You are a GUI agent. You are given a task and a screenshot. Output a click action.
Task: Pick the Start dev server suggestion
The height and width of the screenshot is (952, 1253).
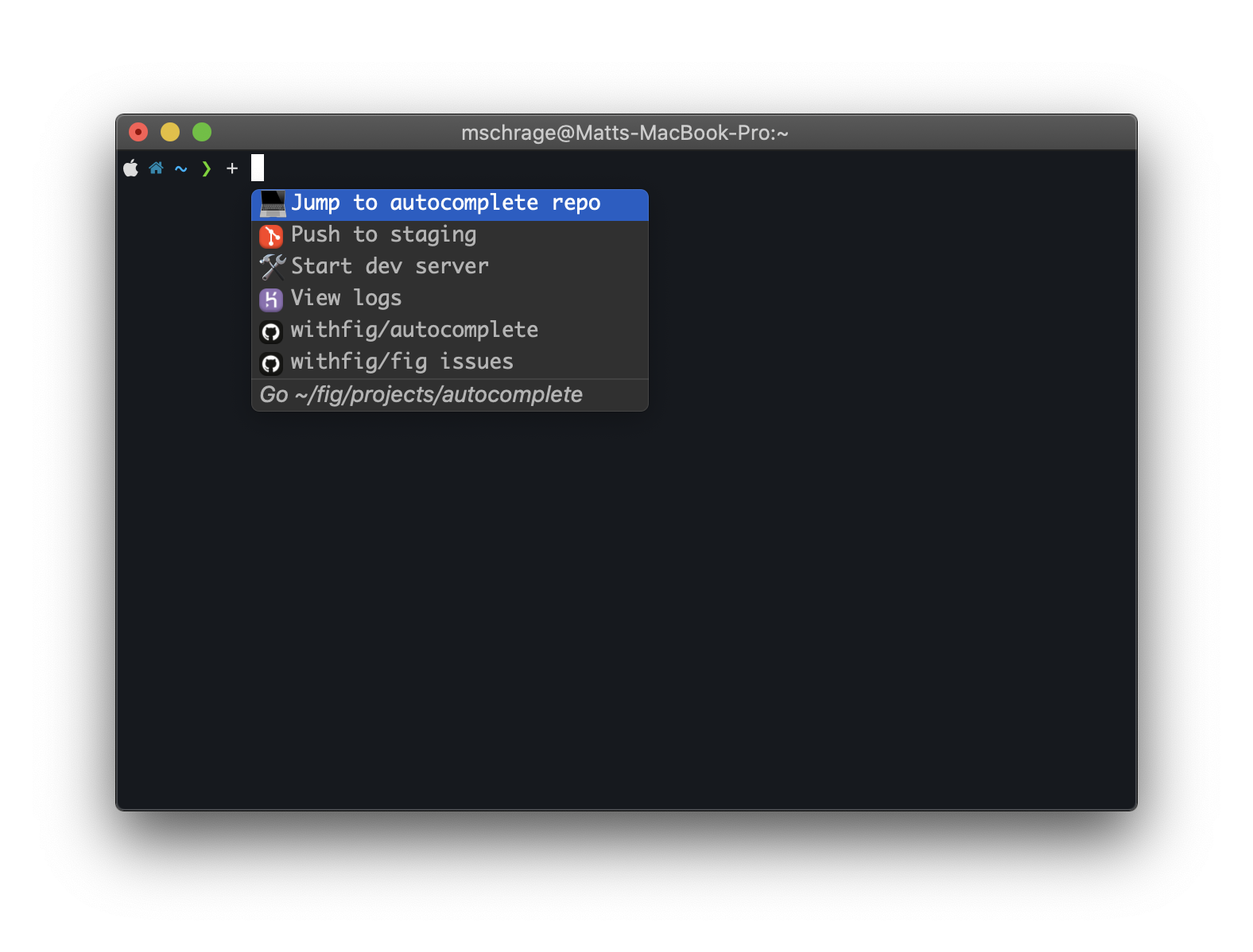(x=450, y=268)
